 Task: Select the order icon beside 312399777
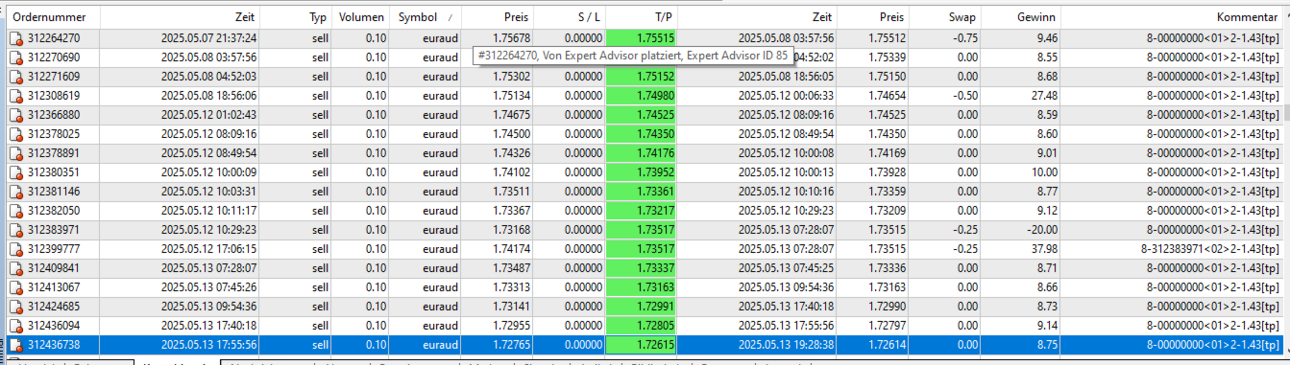(x=16, y=249)
